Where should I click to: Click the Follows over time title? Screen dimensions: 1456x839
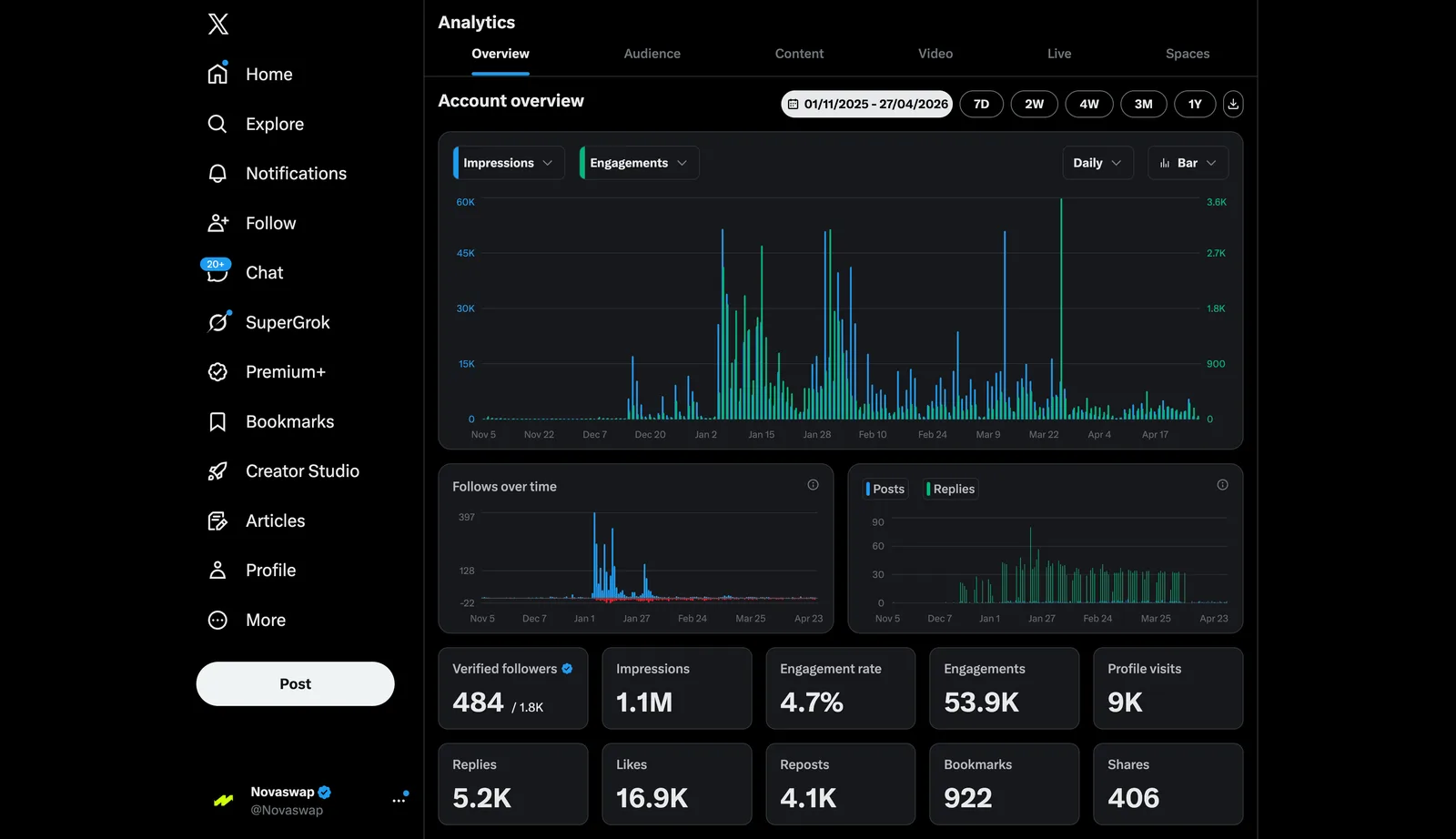(504, 487)
